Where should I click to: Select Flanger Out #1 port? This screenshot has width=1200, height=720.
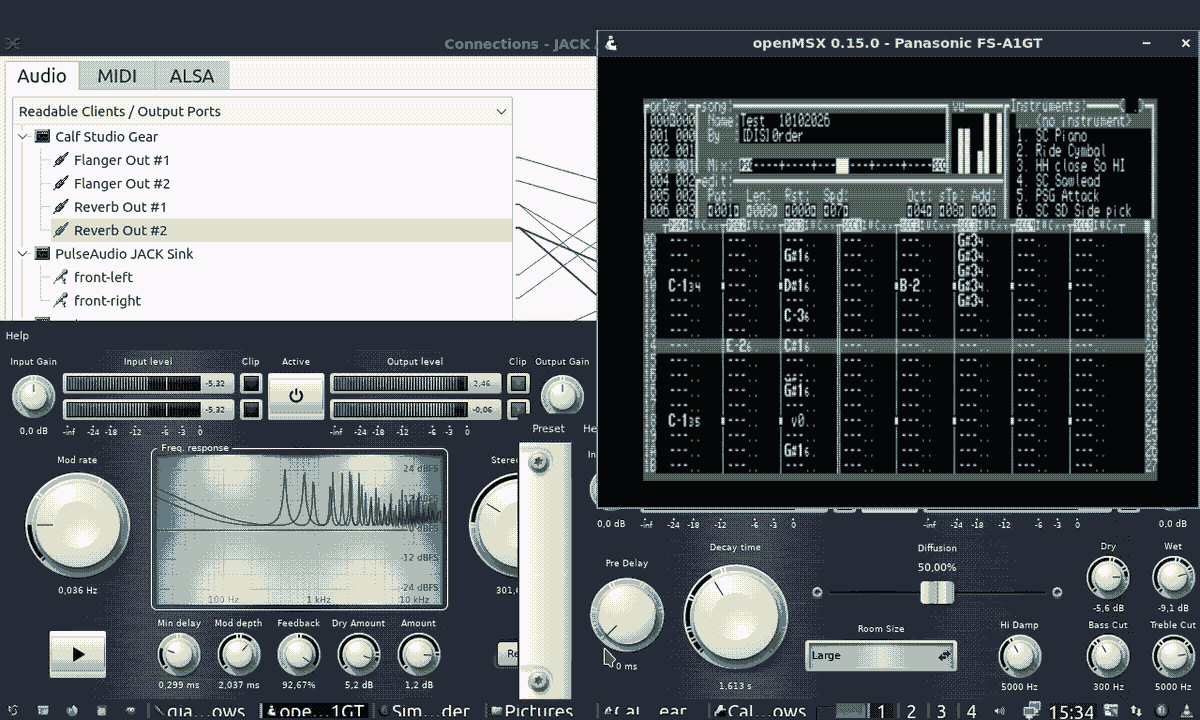pos(121,160)
